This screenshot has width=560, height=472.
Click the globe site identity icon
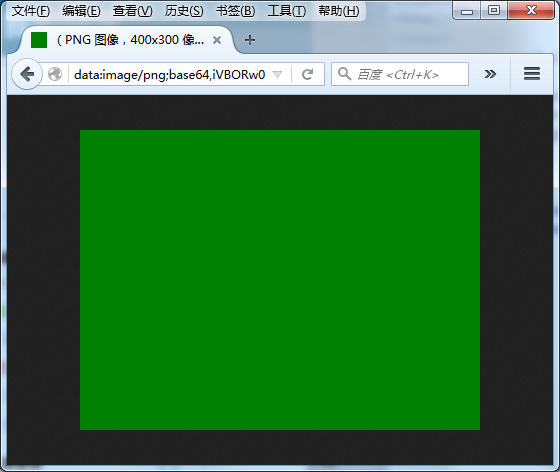click(x=55, y=74)
